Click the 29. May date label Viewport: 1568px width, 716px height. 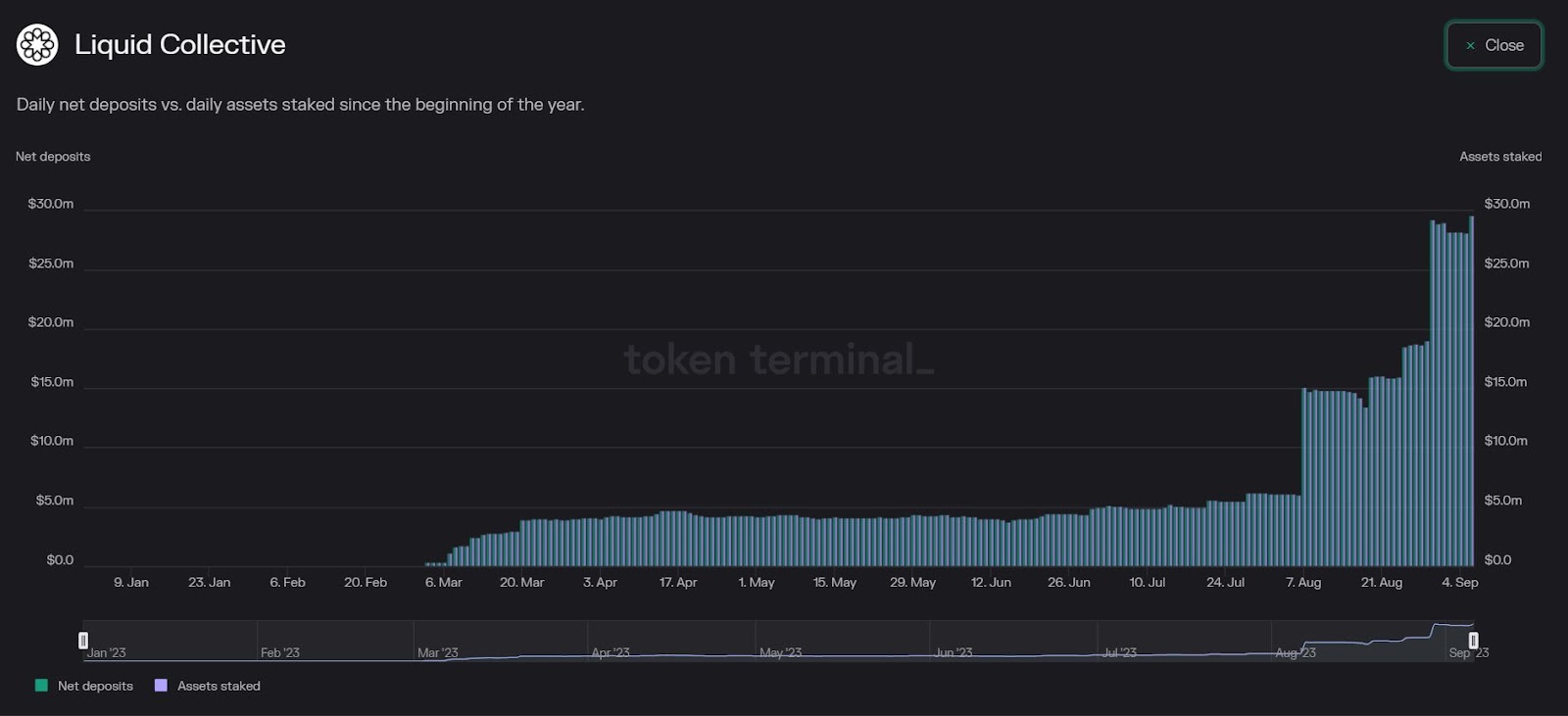pos(912,583)
